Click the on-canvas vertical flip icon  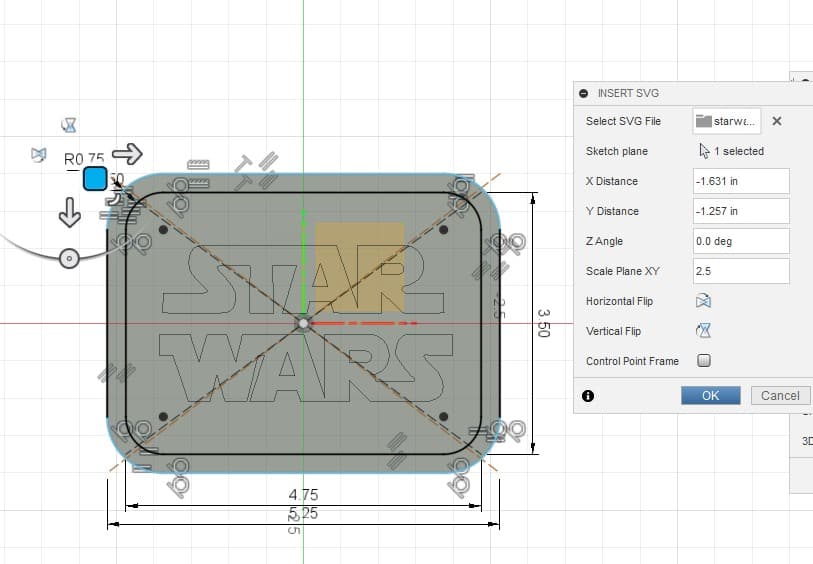coord(68,125)
